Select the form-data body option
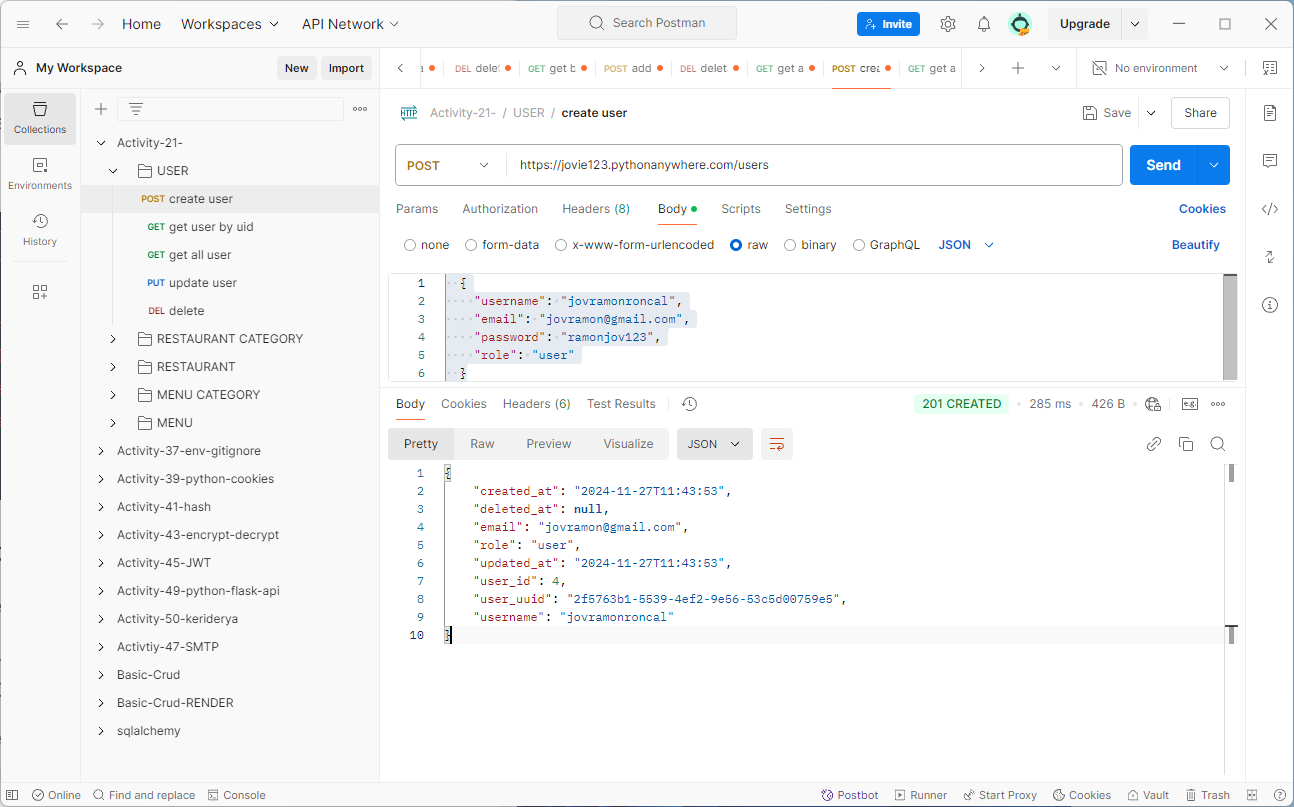Image resolution: width=1294 pixels, height=807 pixels. (502, 245)
